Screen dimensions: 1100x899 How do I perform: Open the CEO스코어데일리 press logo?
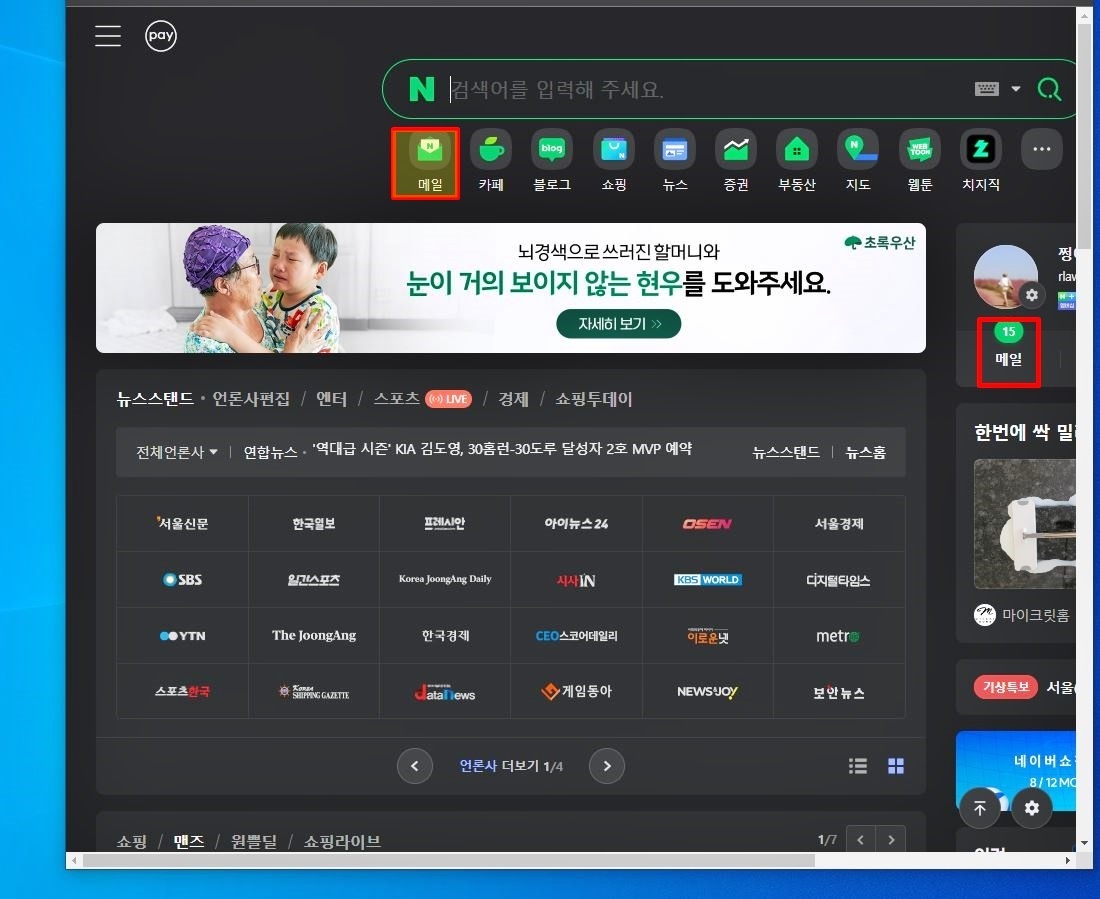[x=576, y=636]
